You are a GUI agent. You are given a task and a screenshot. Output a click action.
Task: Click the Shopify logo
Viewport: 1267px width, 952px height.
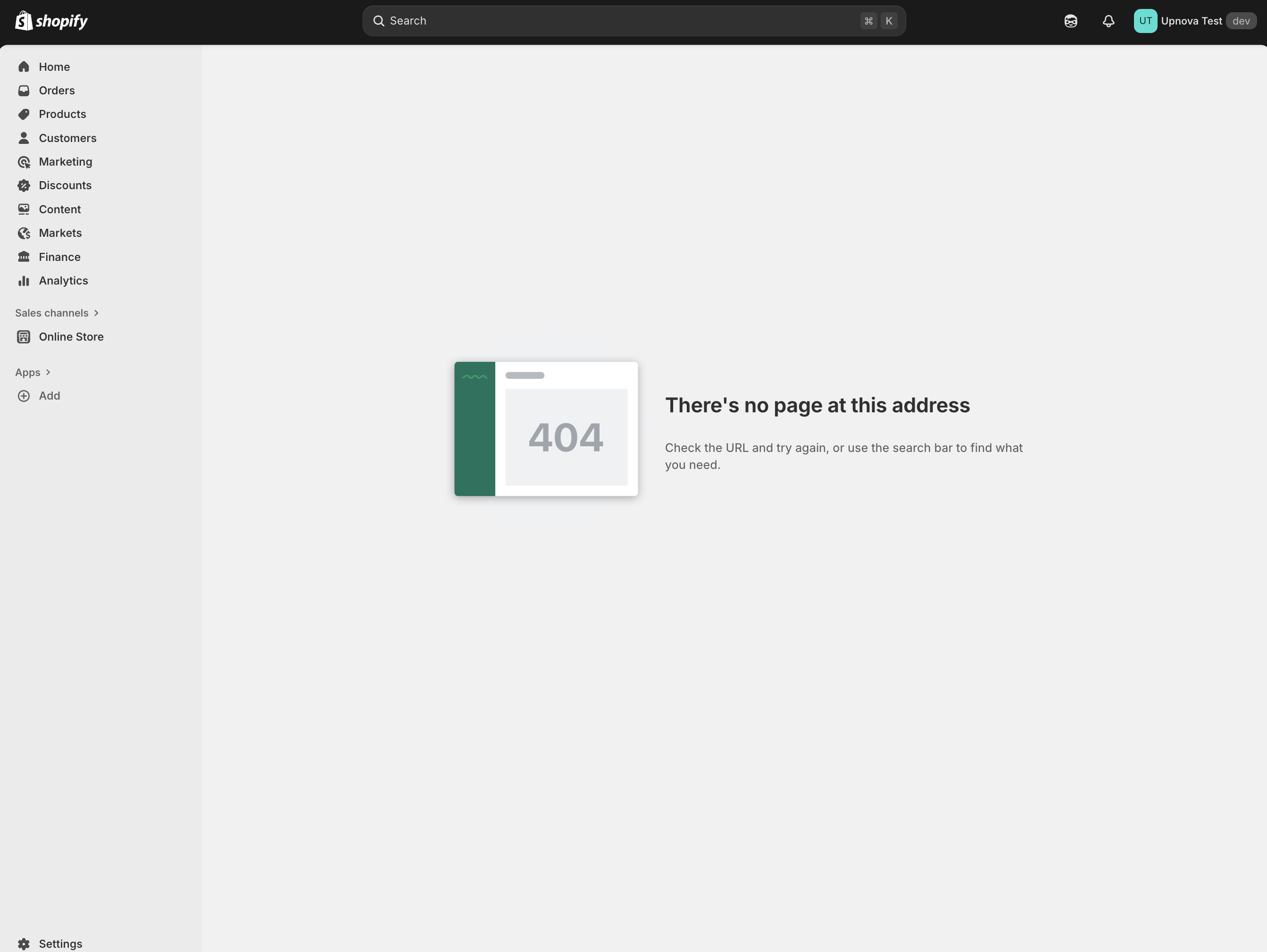click(x=51, y=21)
